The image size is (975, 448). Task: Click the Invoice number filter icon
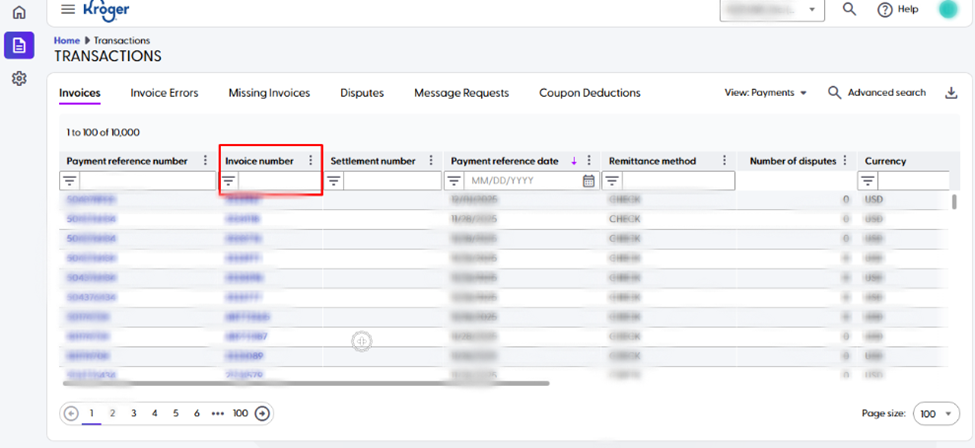(x=229, y=181)
